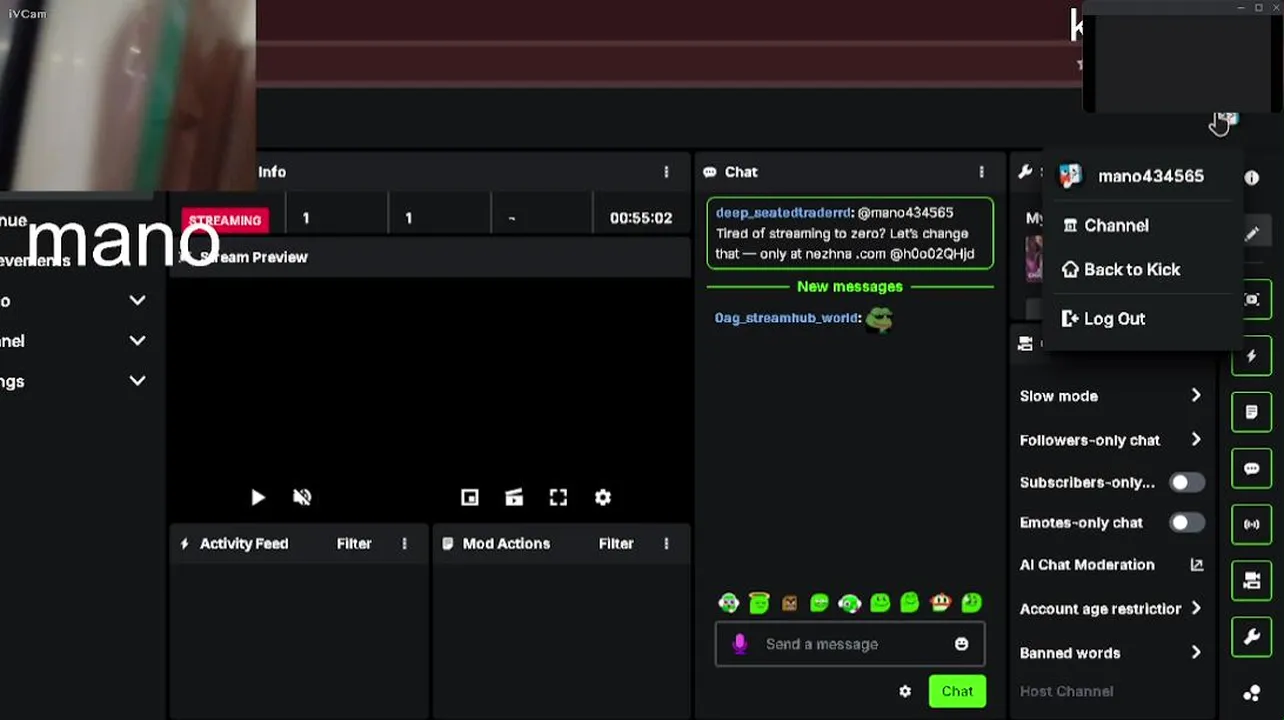Image resolution: width=1284 pixels, height=720 pixels.
Task: Click the green frog emoji in chat message
Action: [879, 319]
